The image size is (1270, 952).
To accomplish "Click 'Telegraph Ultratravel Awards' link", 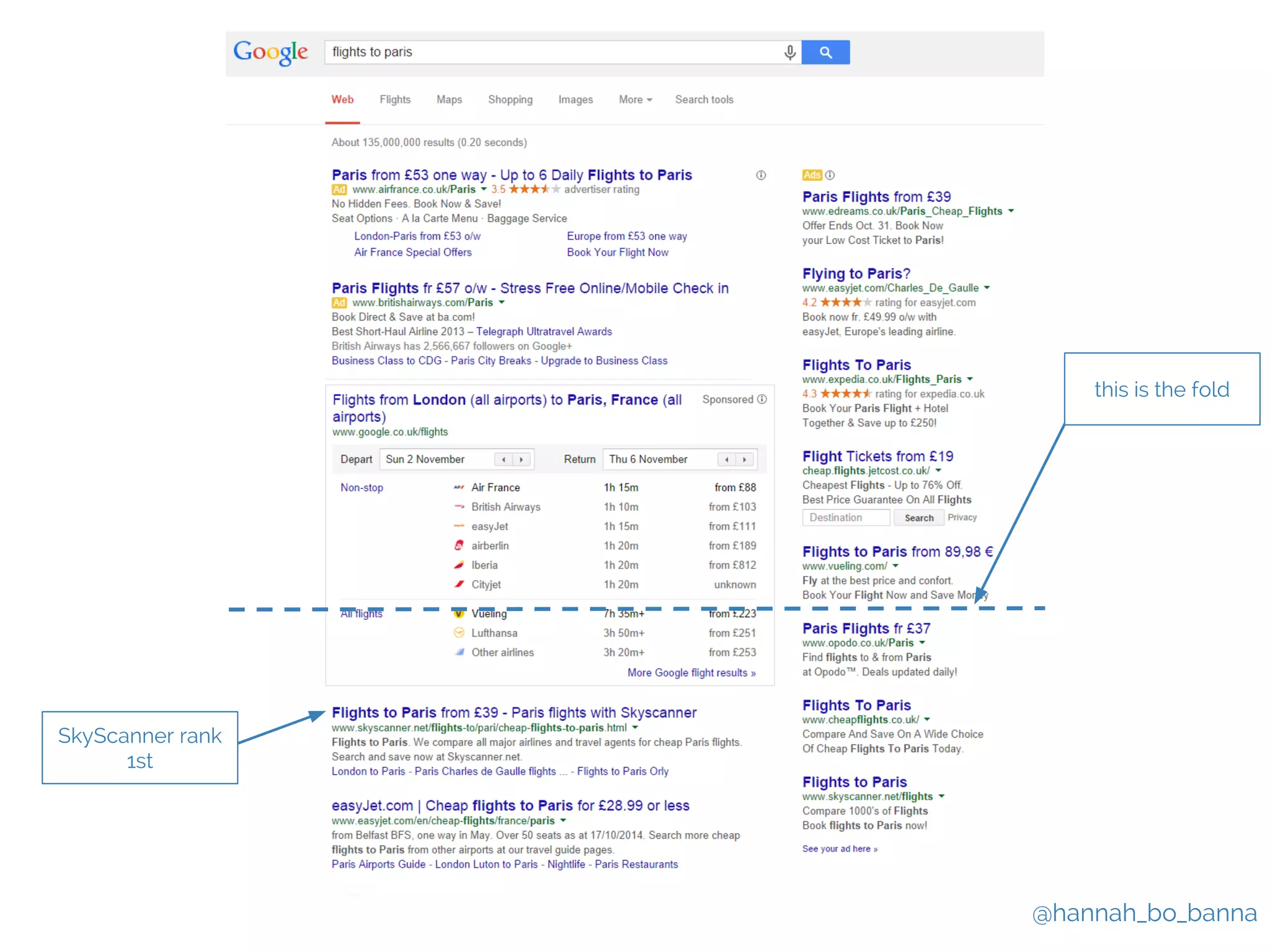I will (x=544, y=332).
